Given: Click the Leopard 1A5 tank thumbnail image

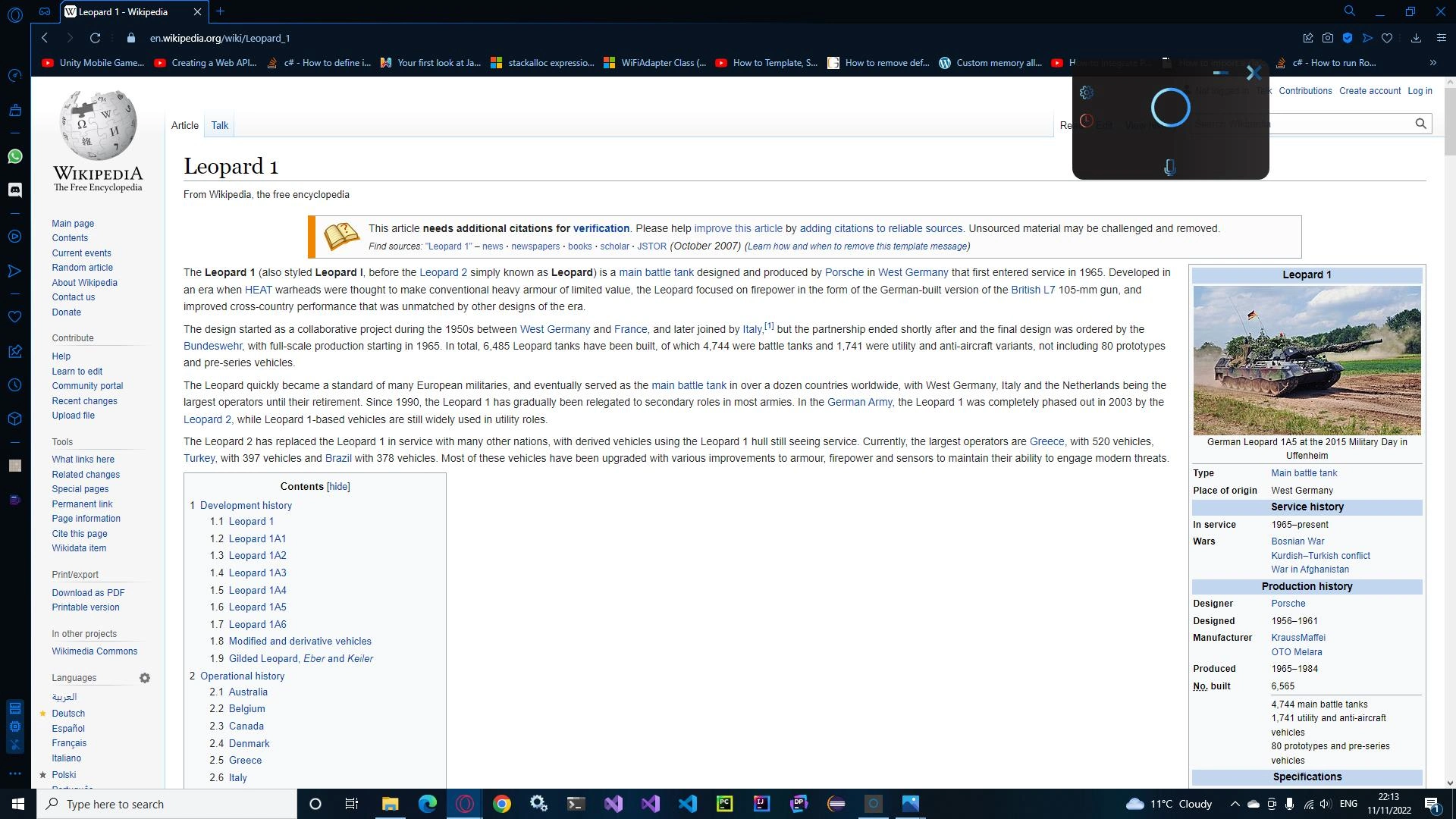Looking at the screenshot, I should [x=1307, y=360].
